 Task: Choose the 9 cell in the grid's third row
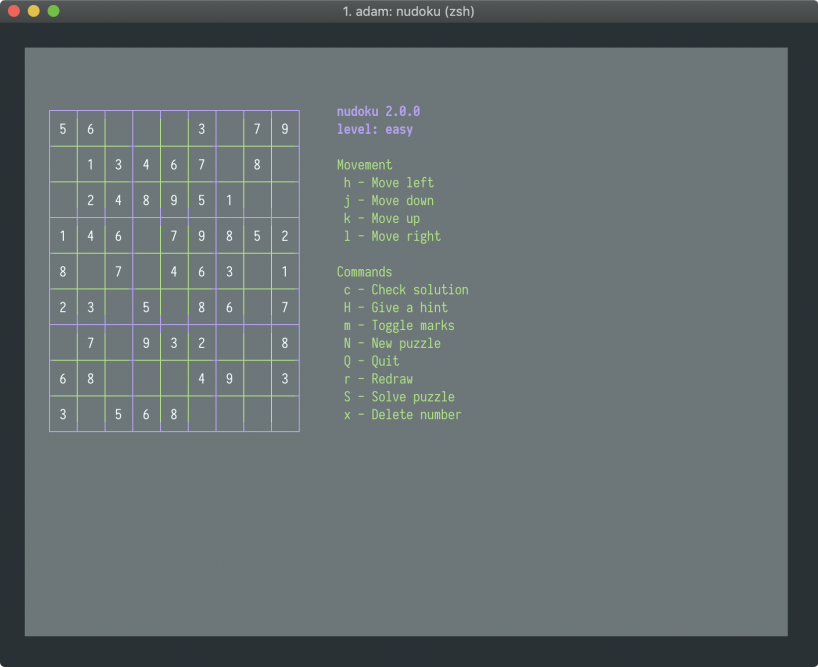(x=174, y=200)
